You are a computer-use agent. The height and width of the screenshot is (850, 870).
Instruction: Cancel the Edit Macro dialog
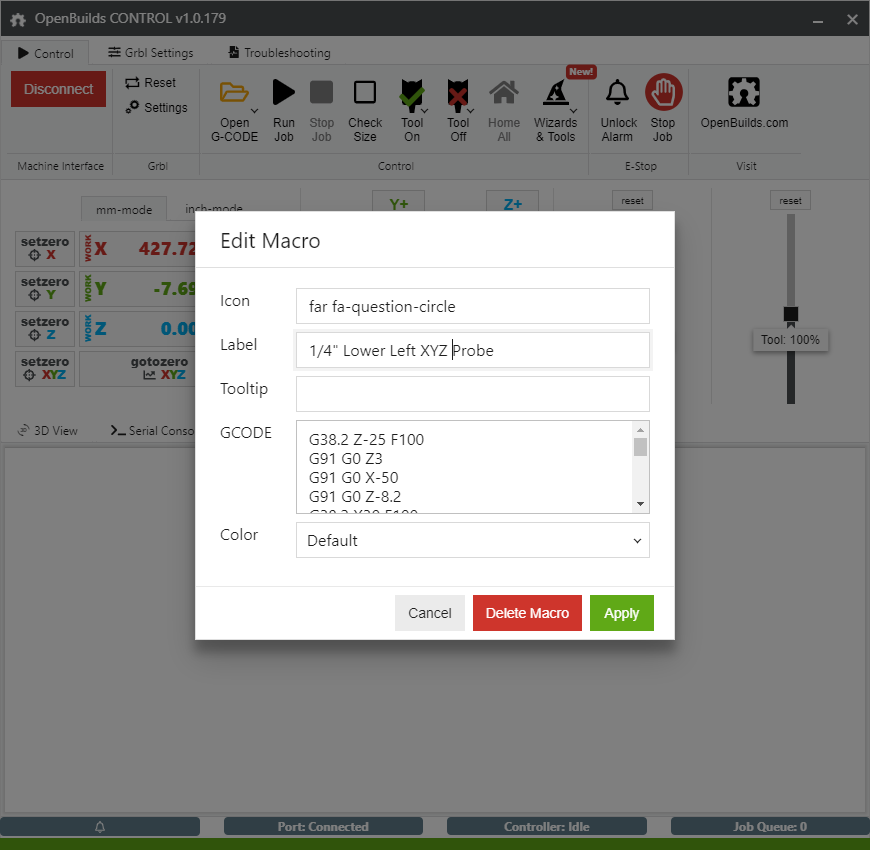coord(429,613)
